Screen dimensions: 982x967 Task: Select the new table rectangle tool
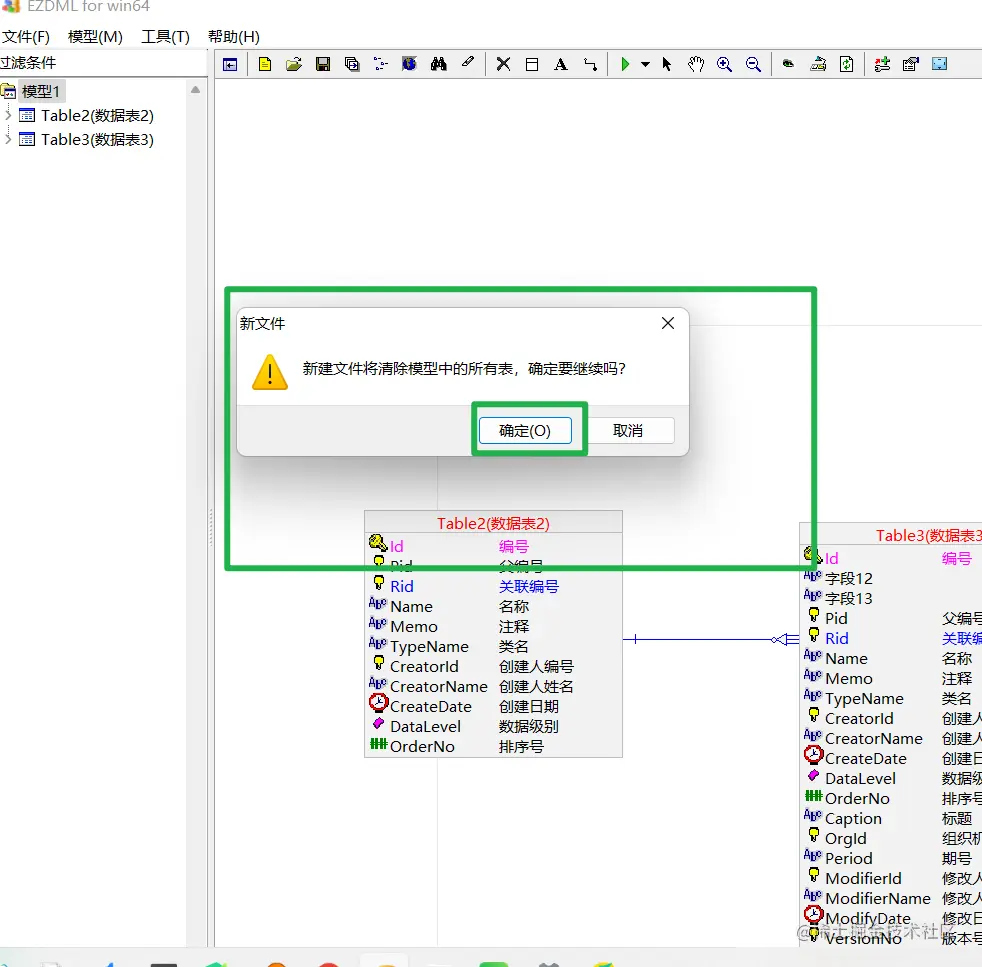click(x=532, y=64)
